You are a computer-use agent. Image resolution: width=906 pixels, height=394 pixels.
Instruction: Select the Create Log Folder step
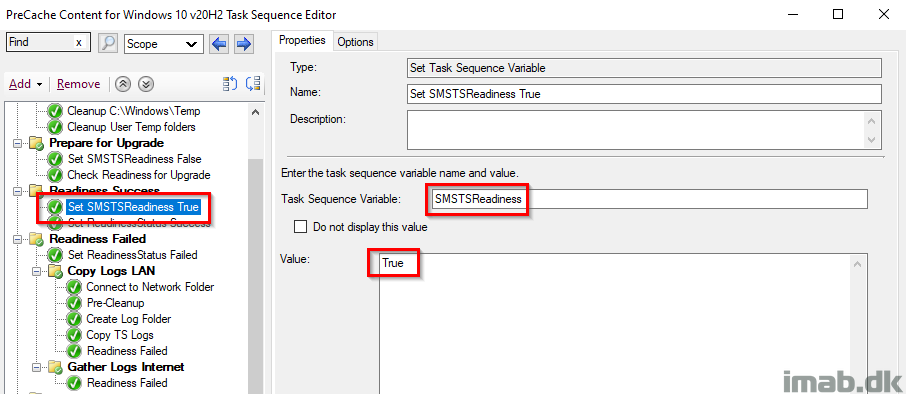(x=129, y=319)
